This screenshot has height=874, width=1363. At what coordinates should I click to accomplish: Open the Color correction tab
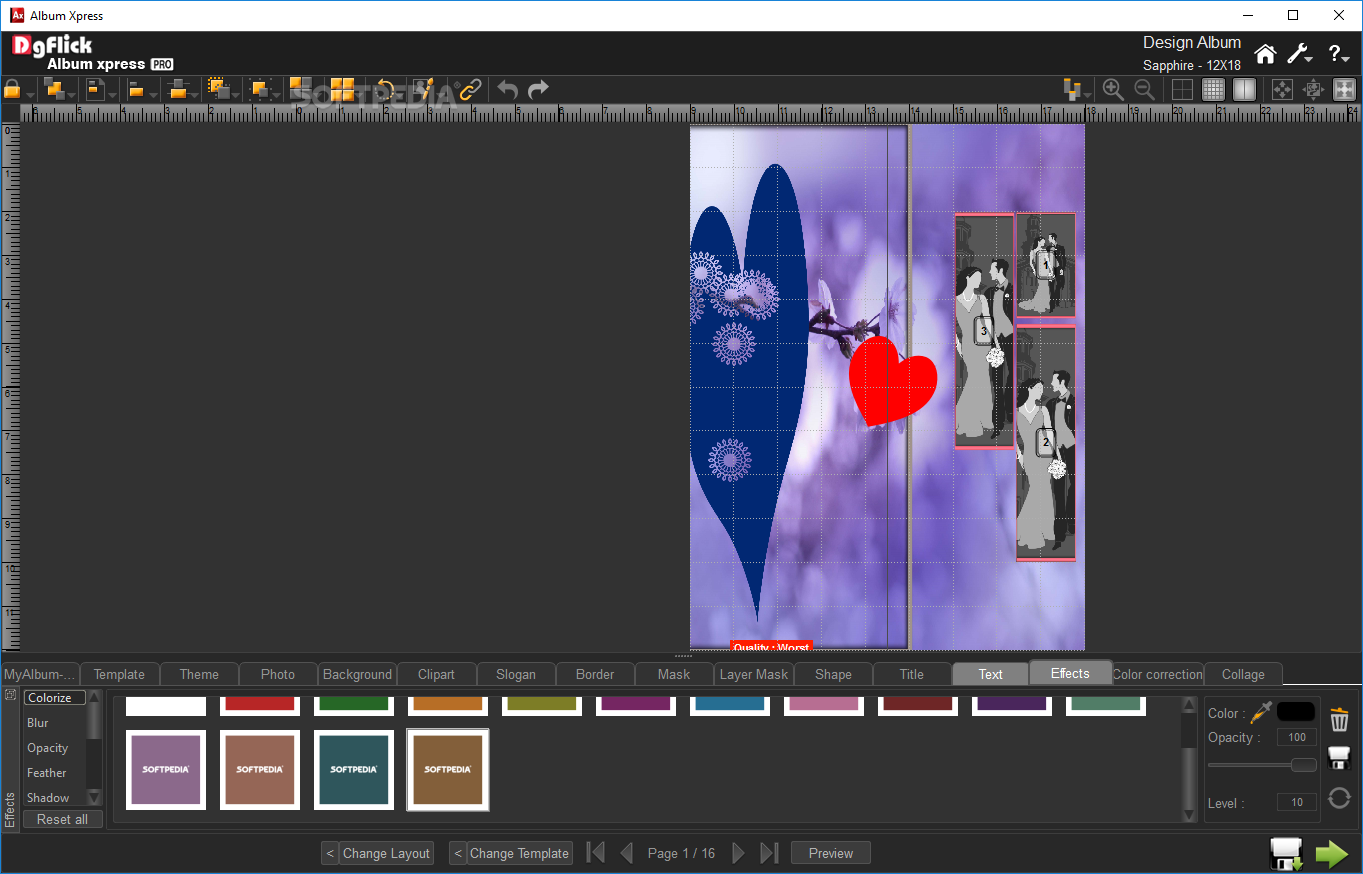(1158, 674)
